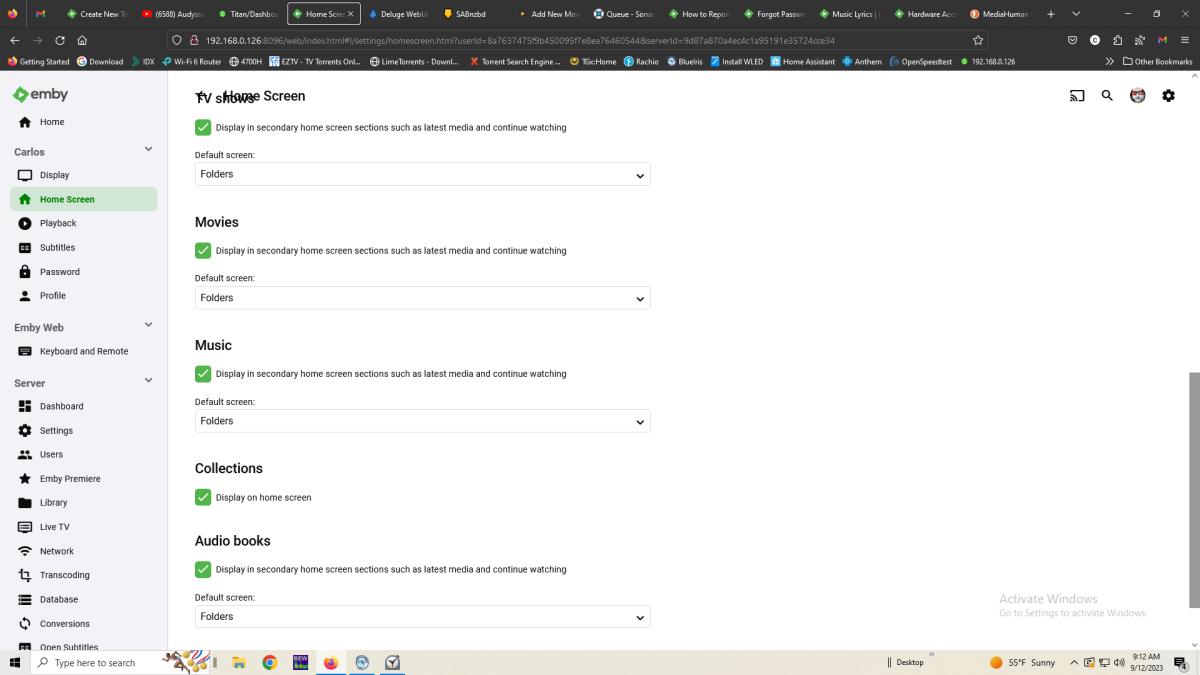Image resolution: width=1200 pixels, height=675 pixels.
Task: Click the Search icon in the header
Action: [x=1106, y=95]
